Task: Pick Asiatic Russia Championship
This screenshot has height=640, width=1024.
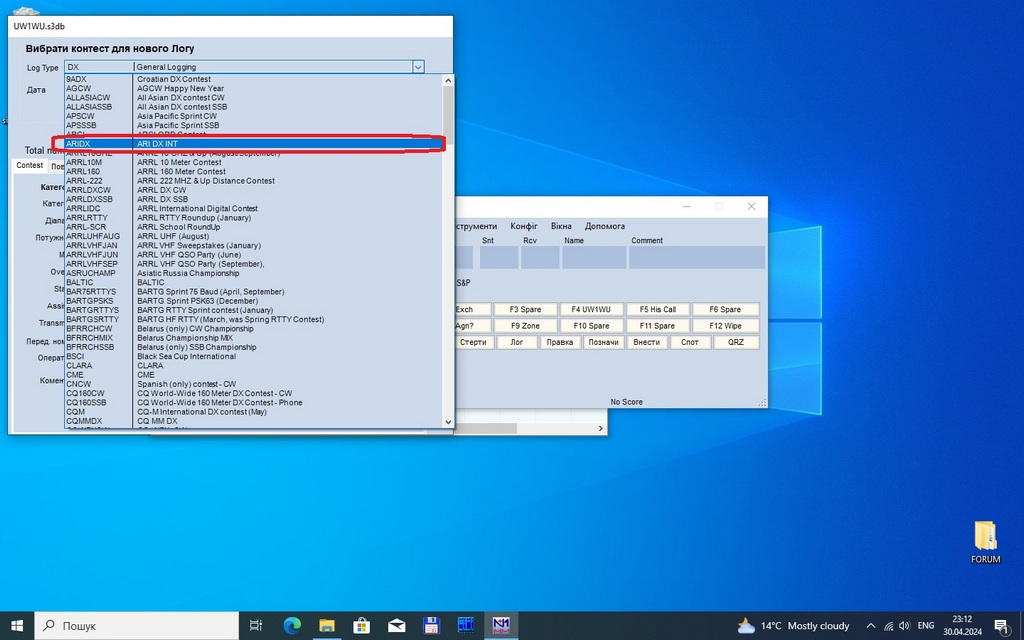Action: tap(254, 273)
